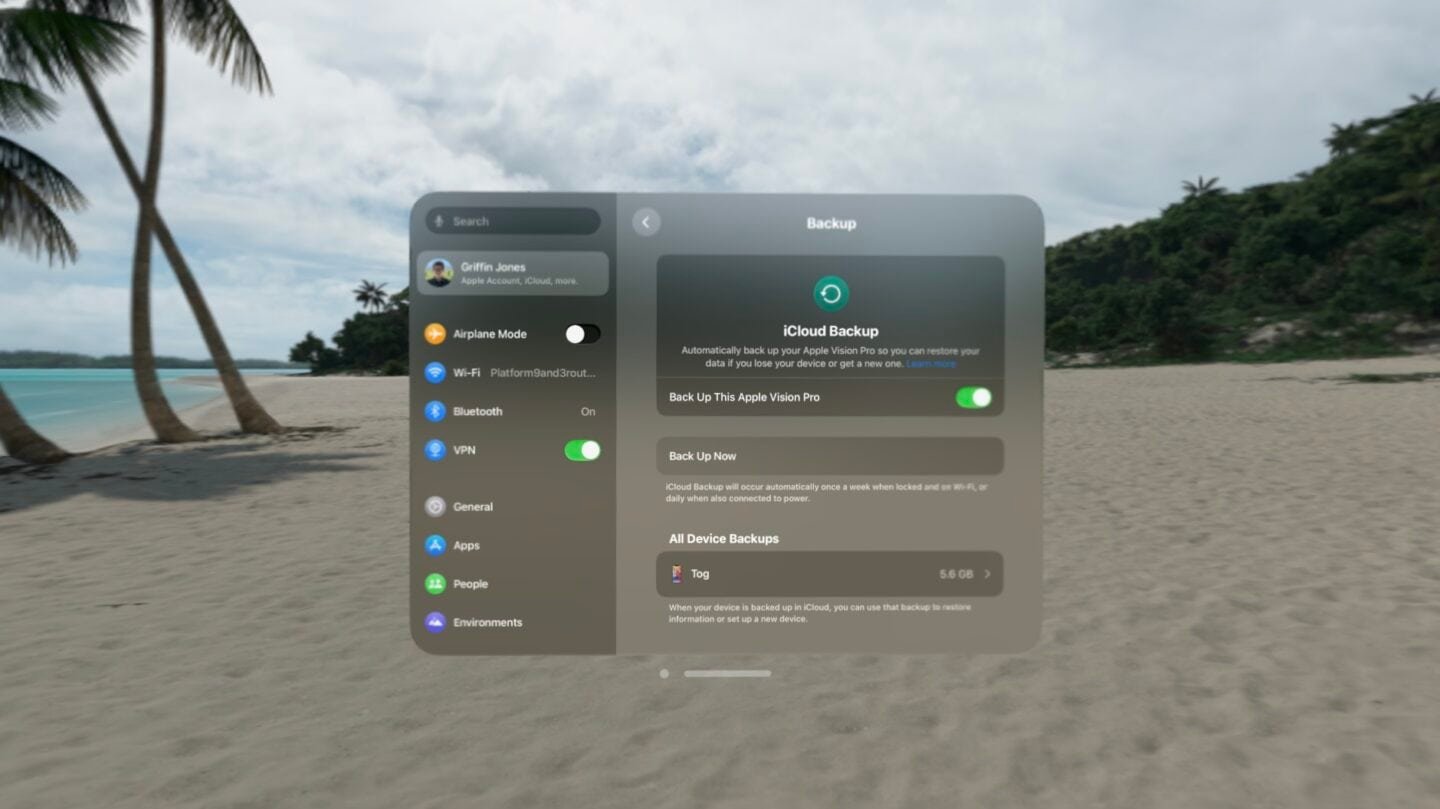
Task: Open General settings
Action: pyautogui.click(x=512, y=507)
